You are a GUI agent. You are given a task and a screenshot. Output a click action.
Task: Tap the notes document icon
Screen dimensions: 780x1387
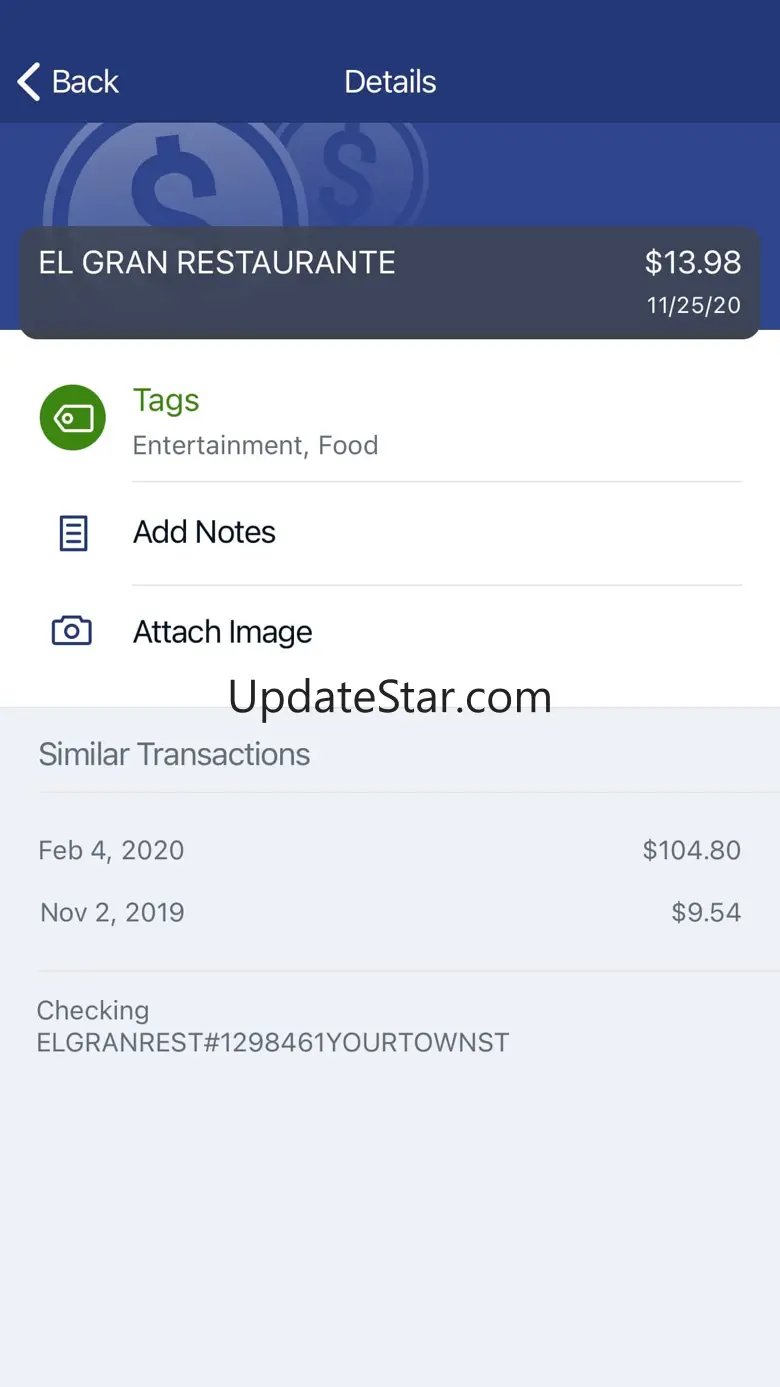click(x=73, y=533)
